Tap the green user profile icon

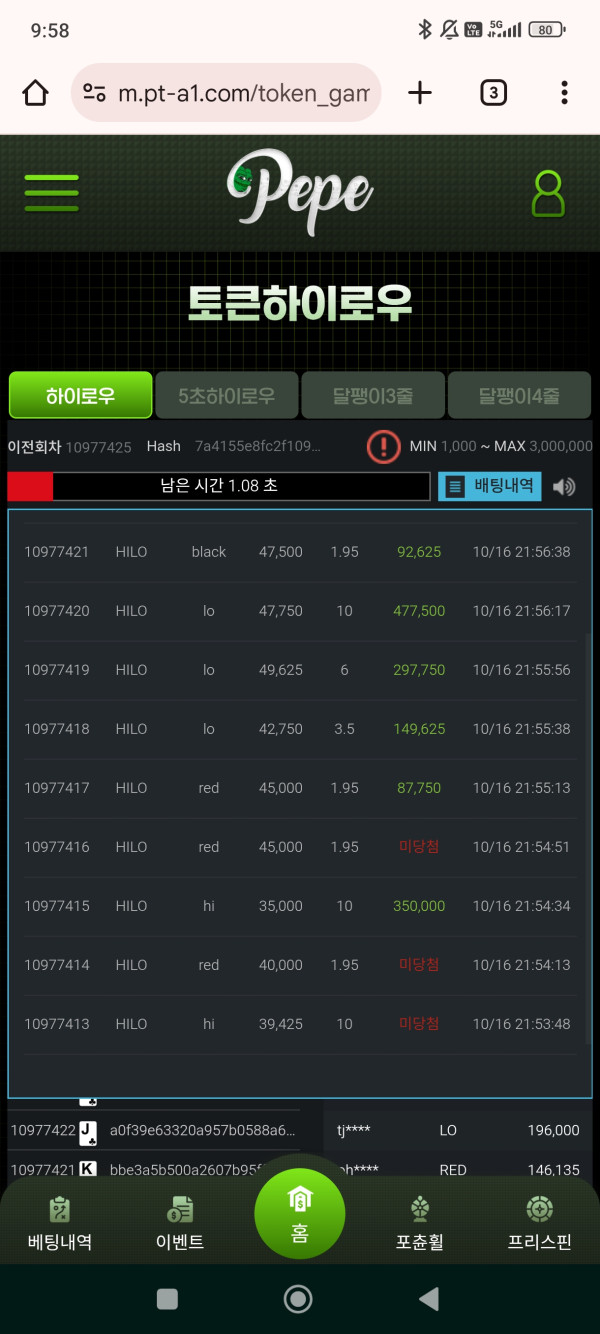pyautogui.click(x=547, y=194)
